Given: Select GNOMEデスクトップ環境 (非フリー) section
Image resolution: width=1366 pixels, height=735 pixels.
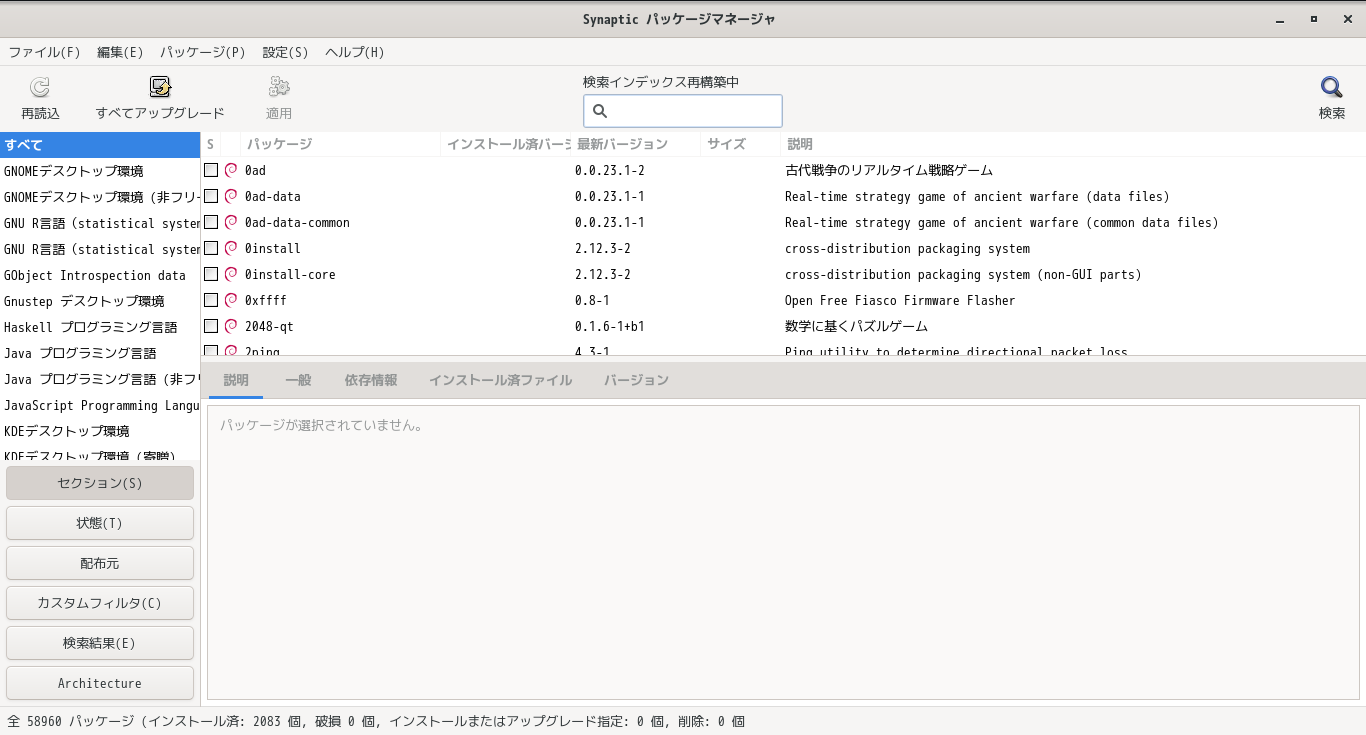Looking at the screenshot, I should coord(100,197).
